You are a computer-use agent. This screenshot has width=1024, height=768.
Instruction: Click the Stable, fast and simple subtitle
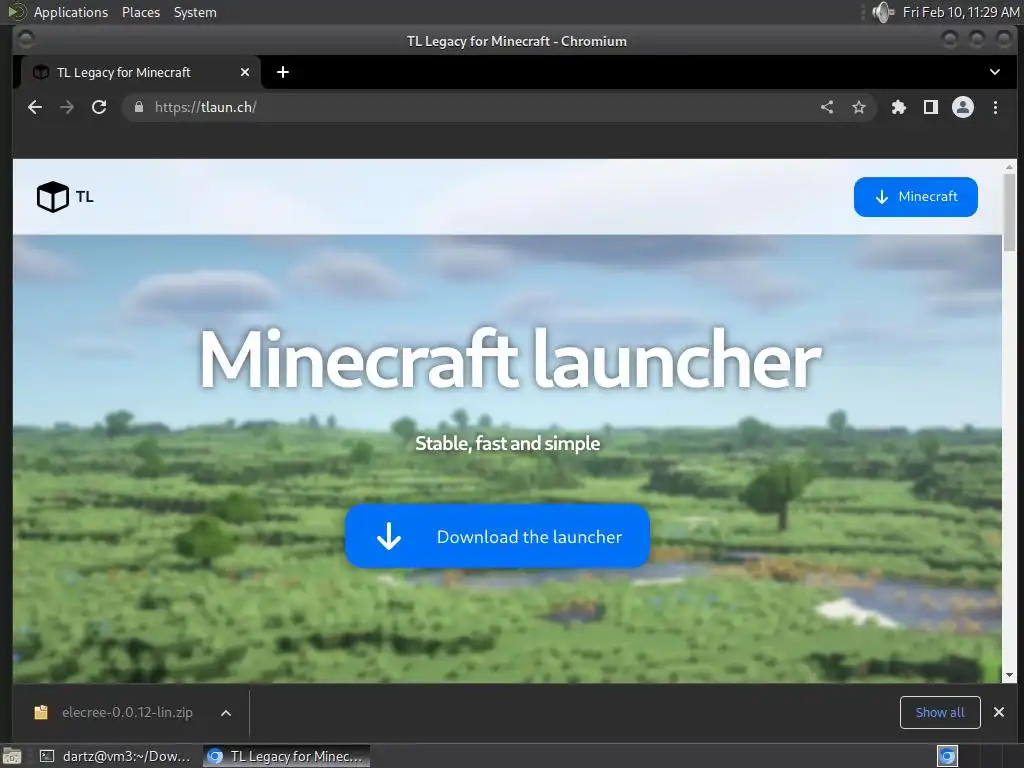pyautogui.click(x=507, y=443)
